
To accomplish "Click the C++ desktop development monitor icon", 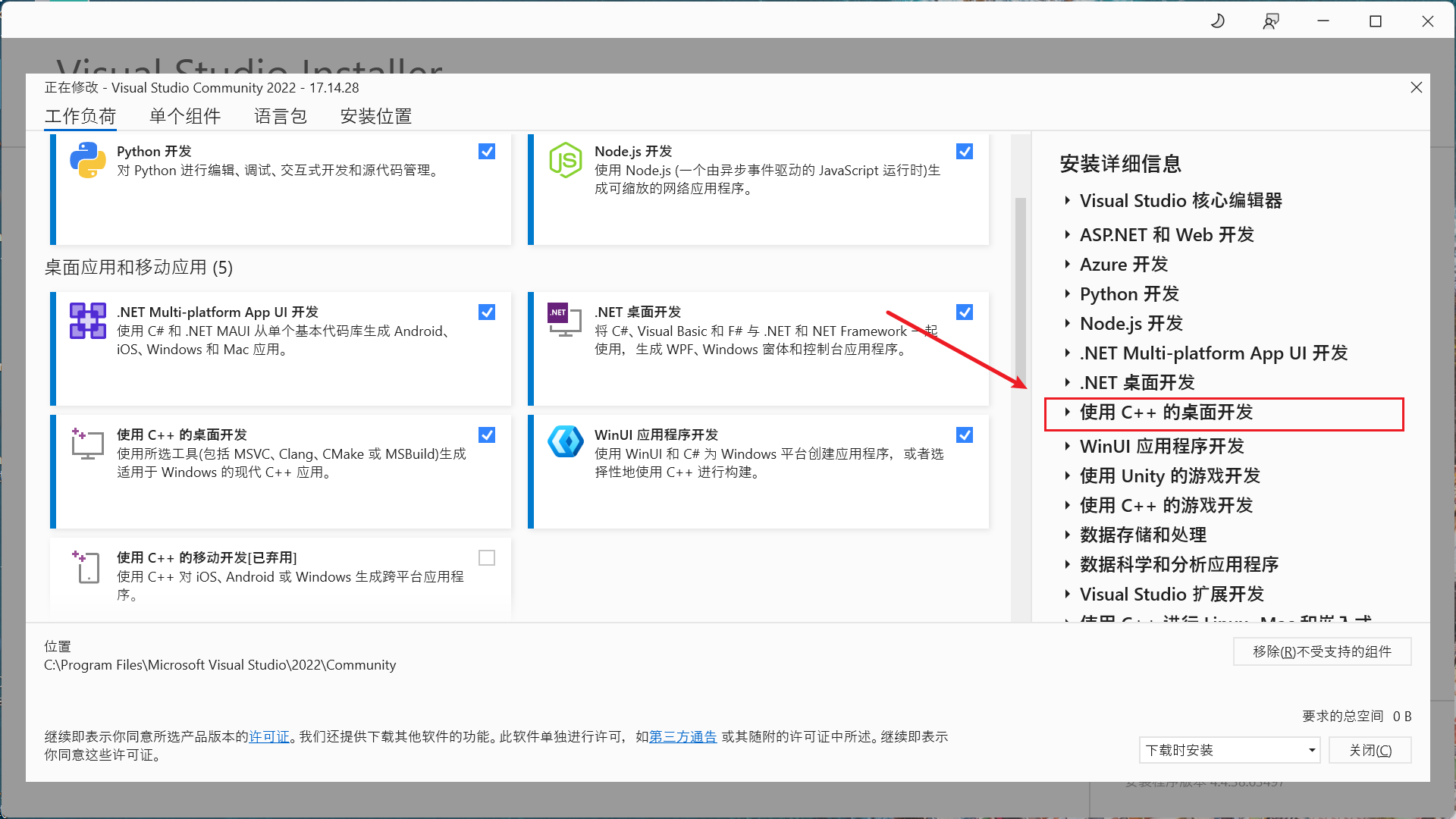I will [87, 444].
